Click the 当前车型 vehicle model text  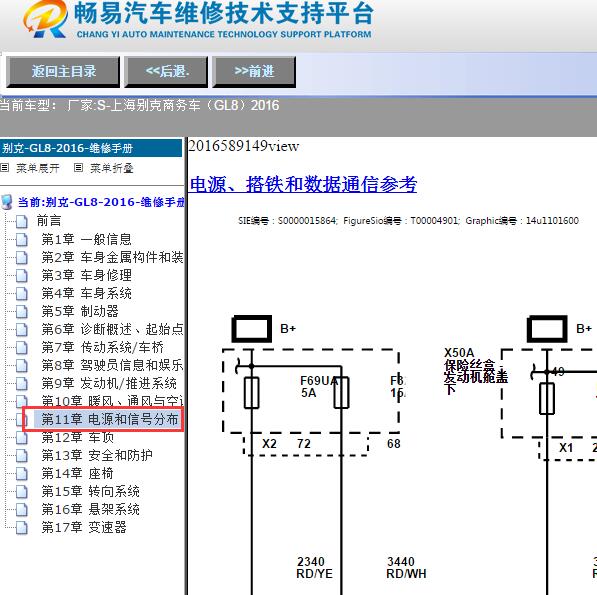(139, 105)
